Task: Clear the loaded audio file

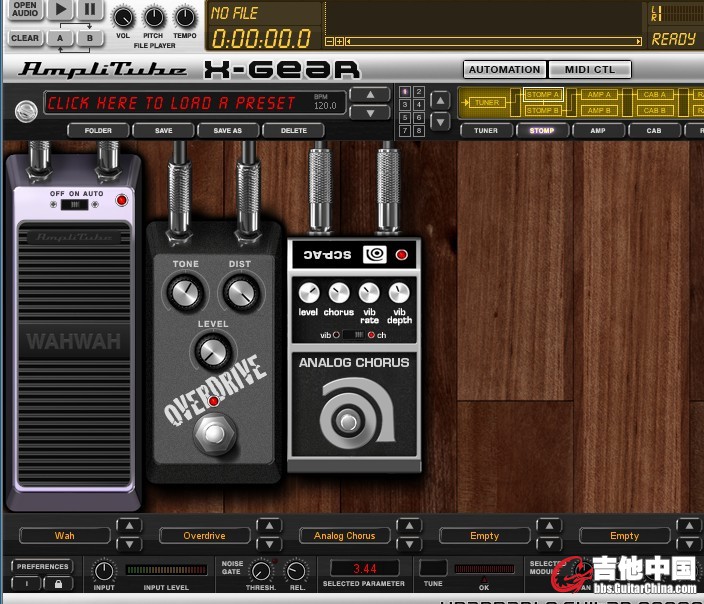Action: [25, 38]
